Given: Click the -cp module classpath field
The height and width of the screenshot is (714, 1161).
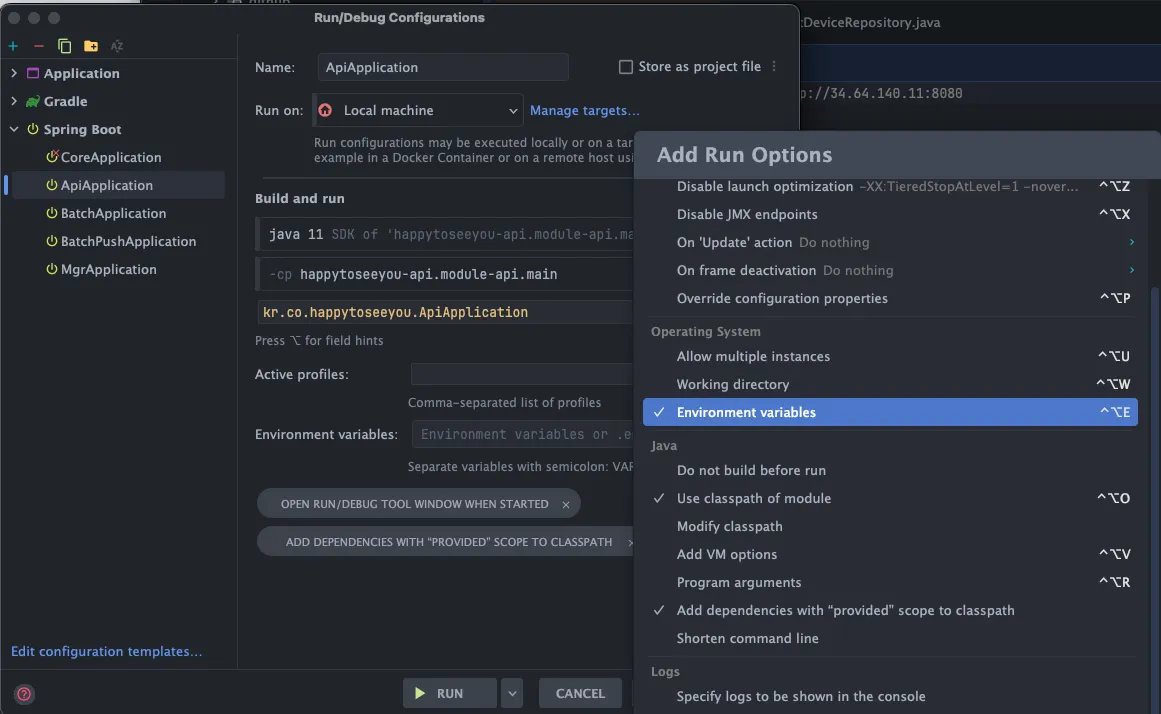Looking at the screenshot, I should (x=444, y=274).
